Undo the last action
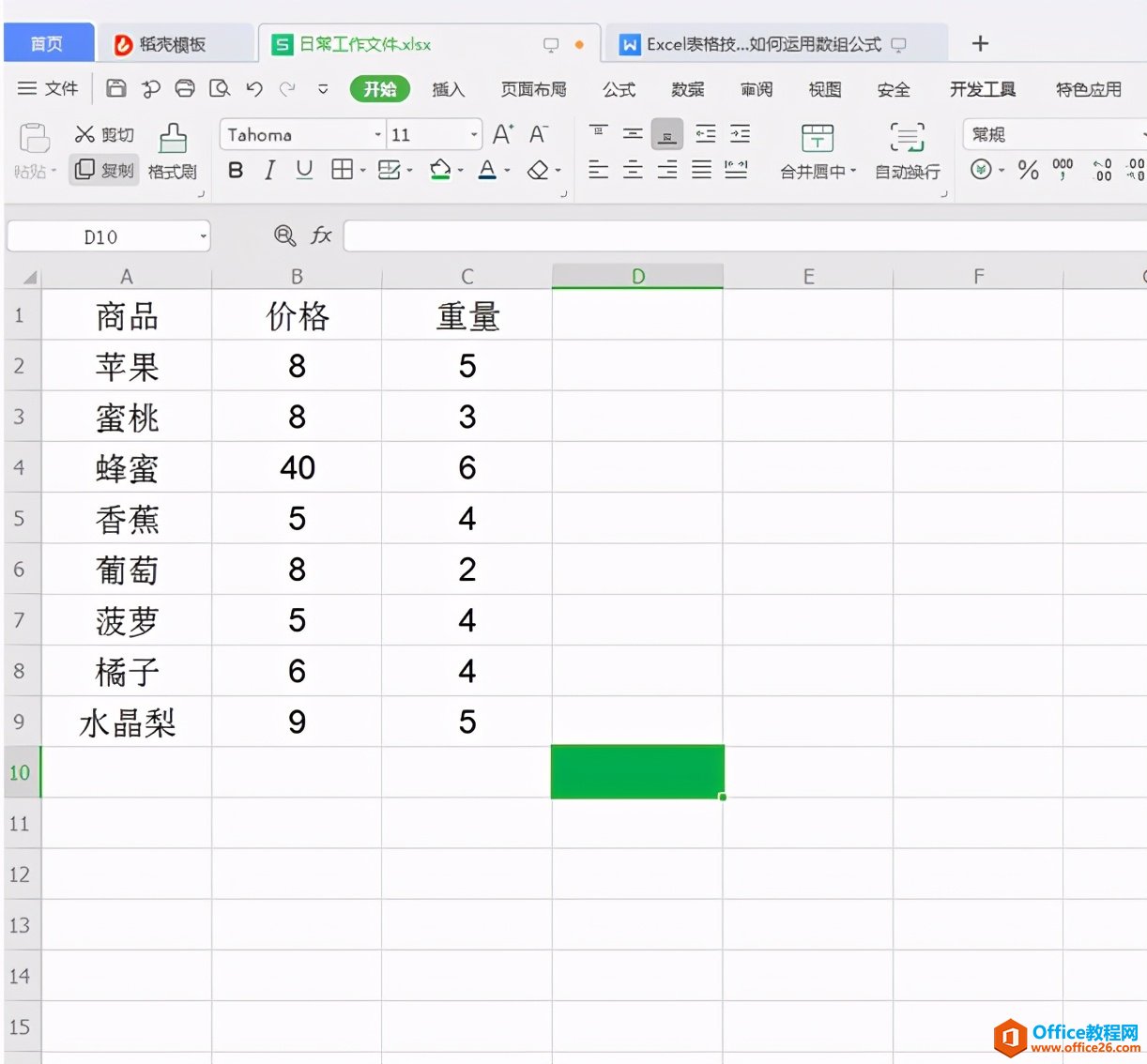The height and width of the screenshot is (1064, 1147). (254, 89)
